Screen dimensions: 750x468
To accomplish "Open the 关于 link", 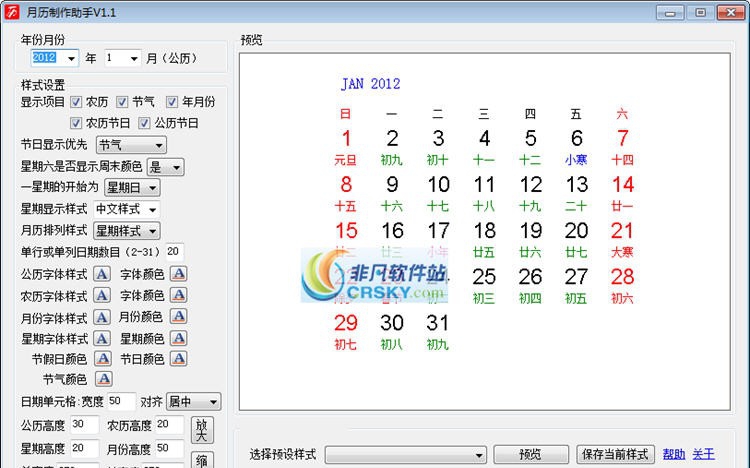I will 704,454.
